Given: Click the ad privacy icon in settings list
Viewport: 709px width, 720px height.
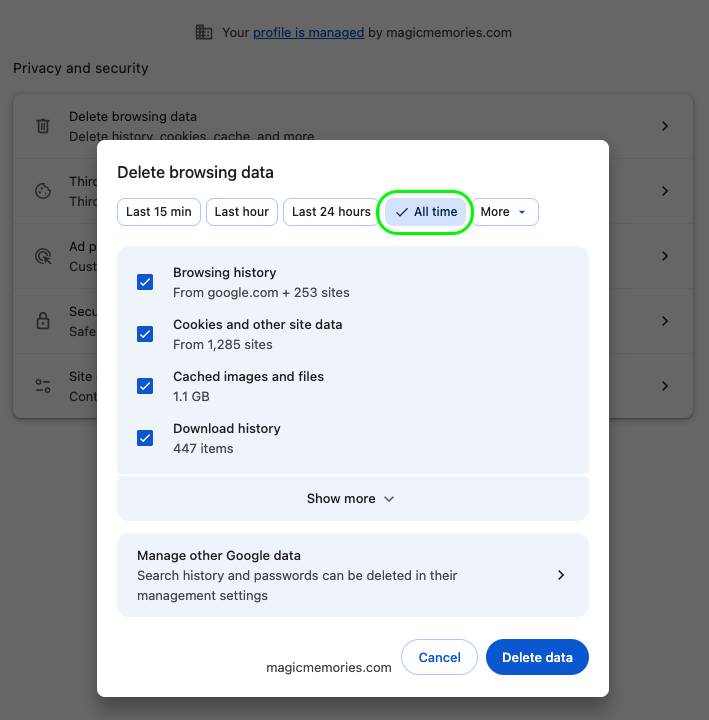Looking at the screenshot, I should (x=43, y=256).
